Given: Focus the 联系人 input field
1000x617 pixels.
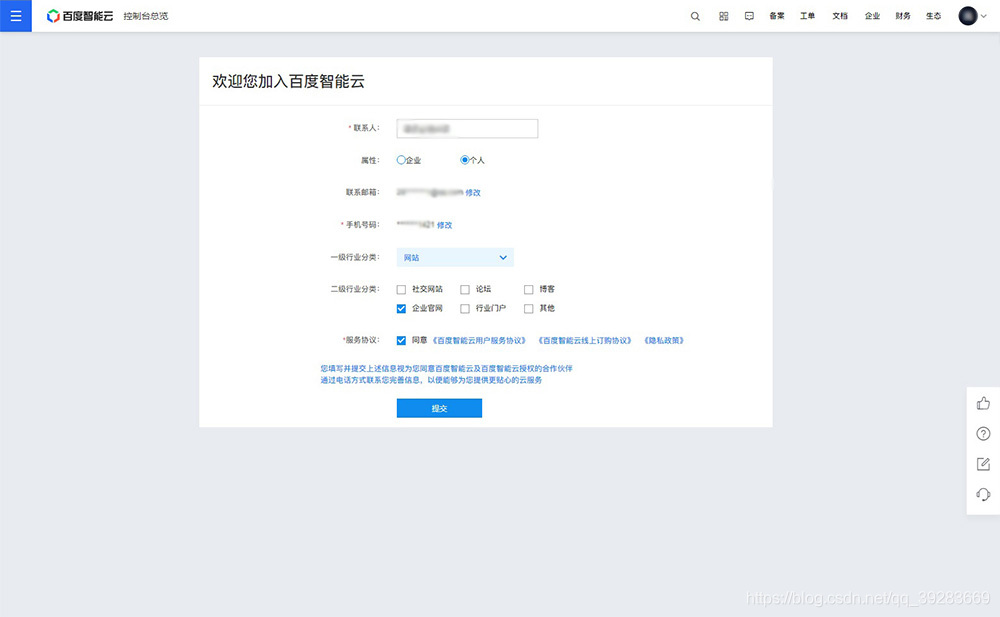Looking at the screenshot, I should point(467,129).
